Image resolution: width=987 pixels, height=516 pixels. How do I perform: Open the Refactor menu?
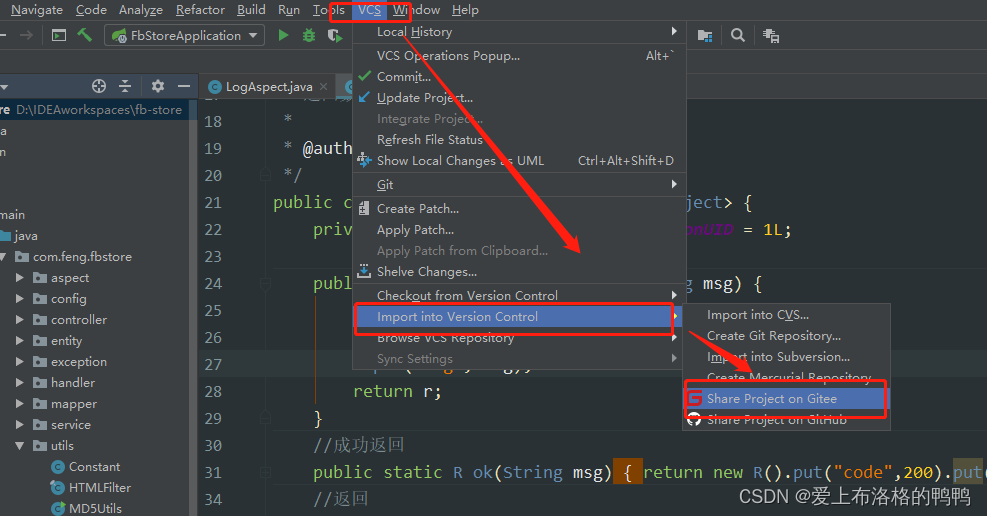(x=200, y=10)
